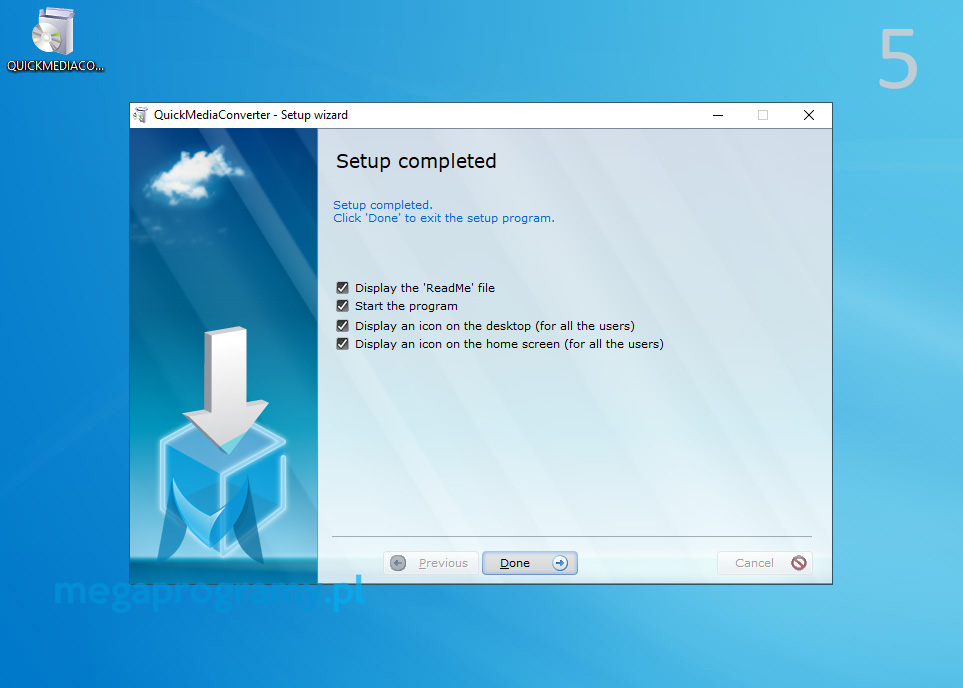Click "Click 'Done' to exit the setup program." text

[x=444, y=218]
